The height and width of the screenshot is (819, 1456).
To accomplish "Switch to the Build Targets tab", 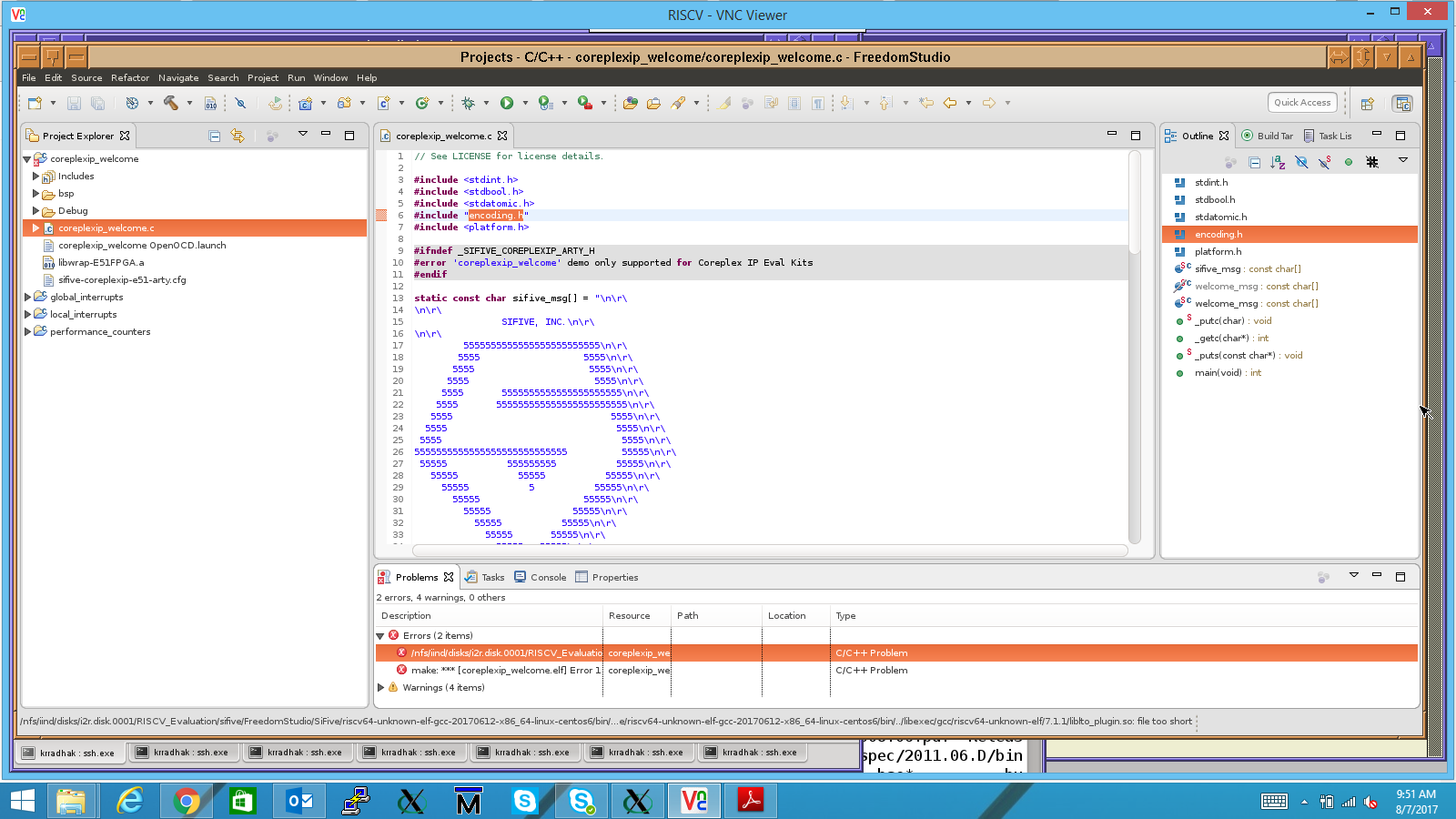I will [x=1268, y=136].
